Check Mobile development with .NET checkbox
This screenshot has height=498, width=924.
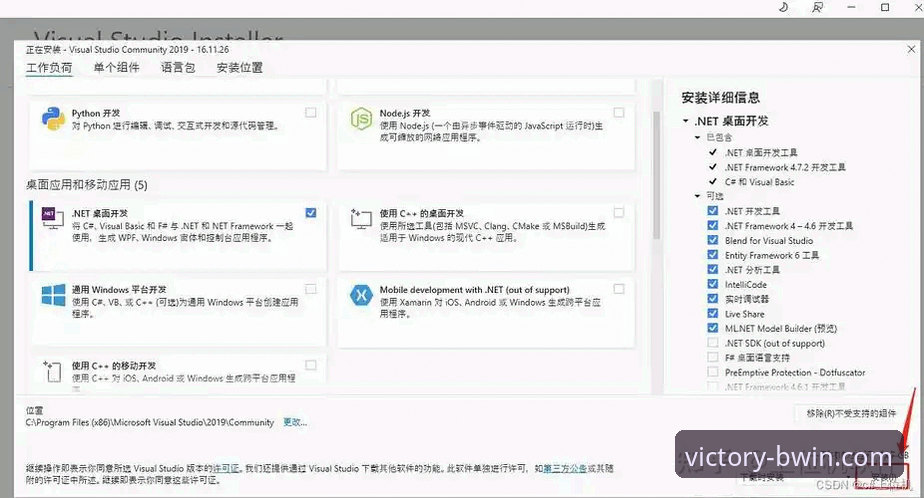[x=619, y=289]
